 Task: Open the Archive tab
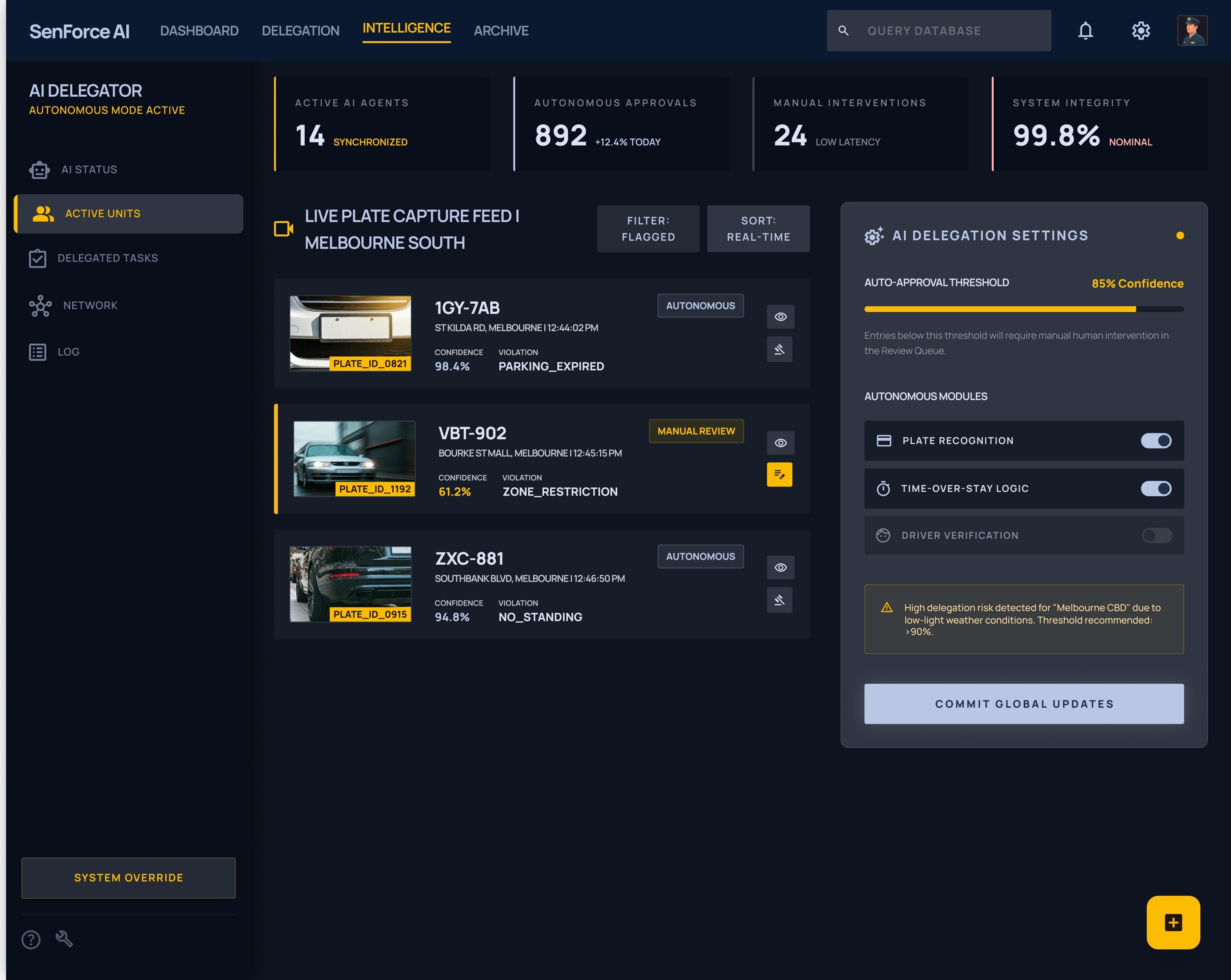pos(501,31)
